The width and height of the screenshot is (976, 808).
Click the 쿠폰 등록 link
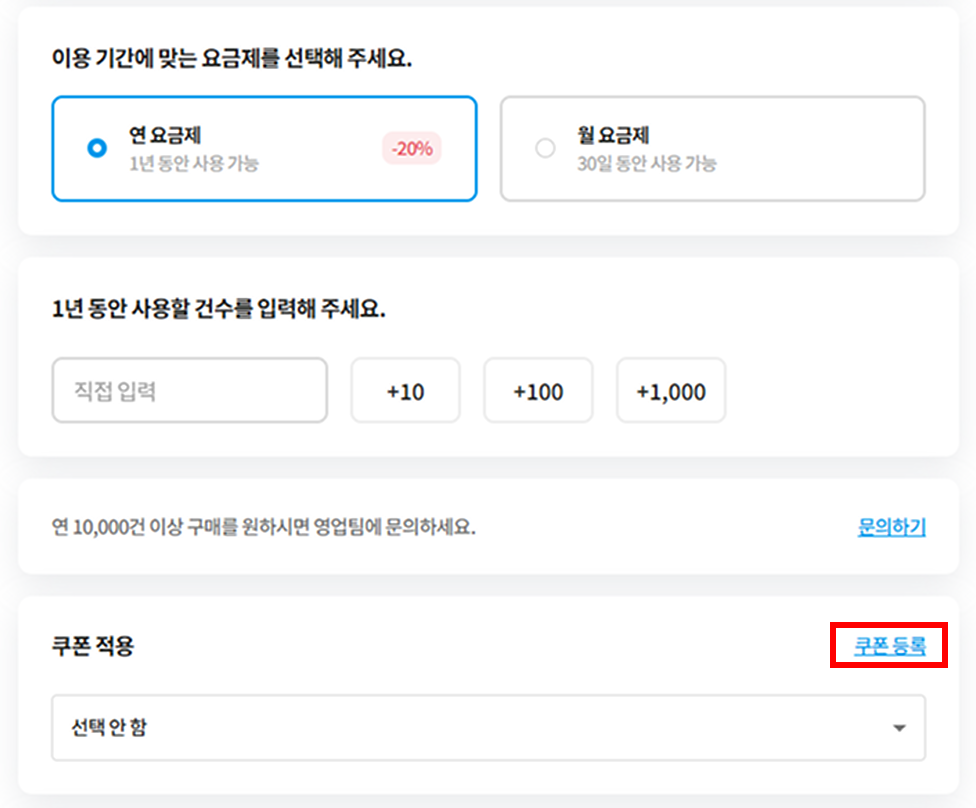(x=889, y=647)
